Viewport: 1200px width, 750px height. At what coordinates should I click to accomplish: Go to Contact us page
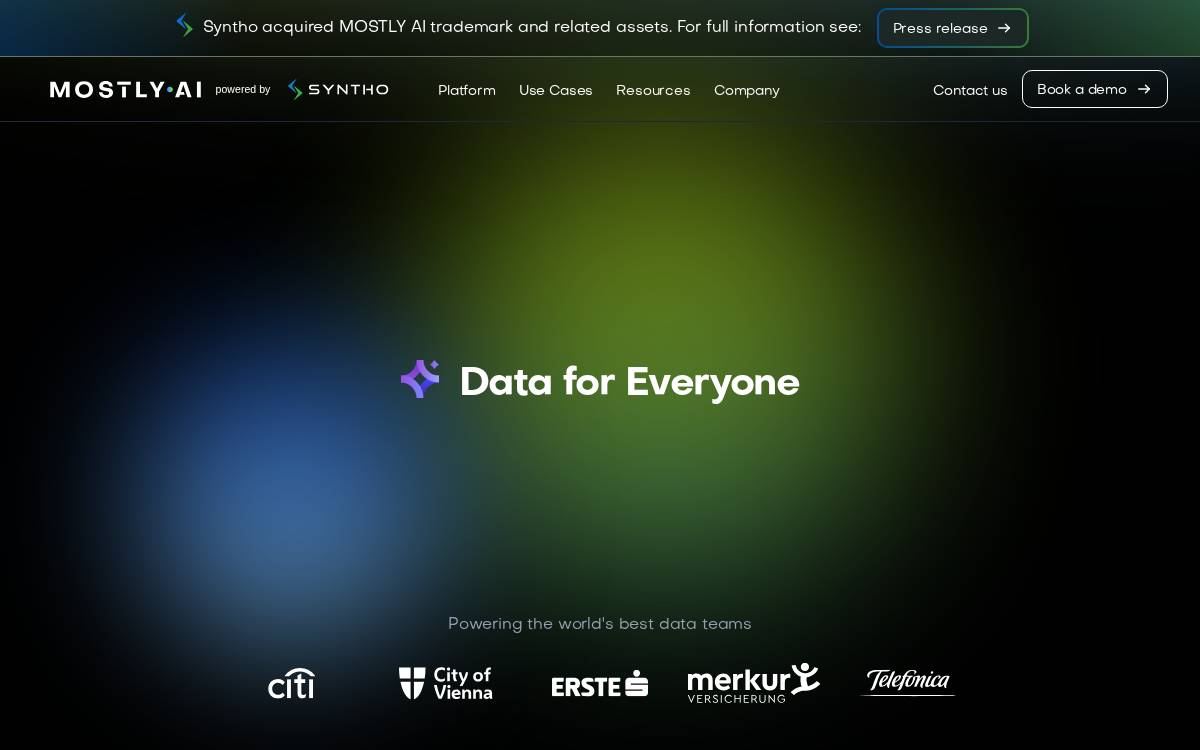[x=970, y=90]
